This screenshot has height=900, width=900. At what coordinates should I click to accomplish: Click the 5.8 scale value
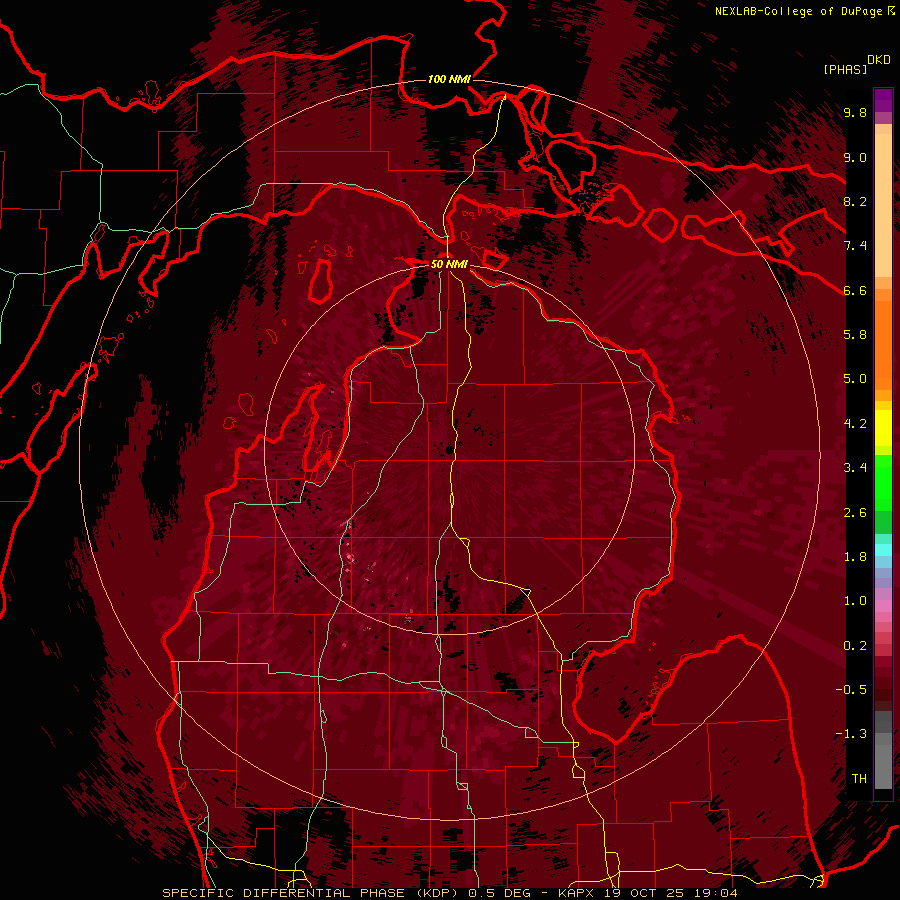[x=855, y=335]
